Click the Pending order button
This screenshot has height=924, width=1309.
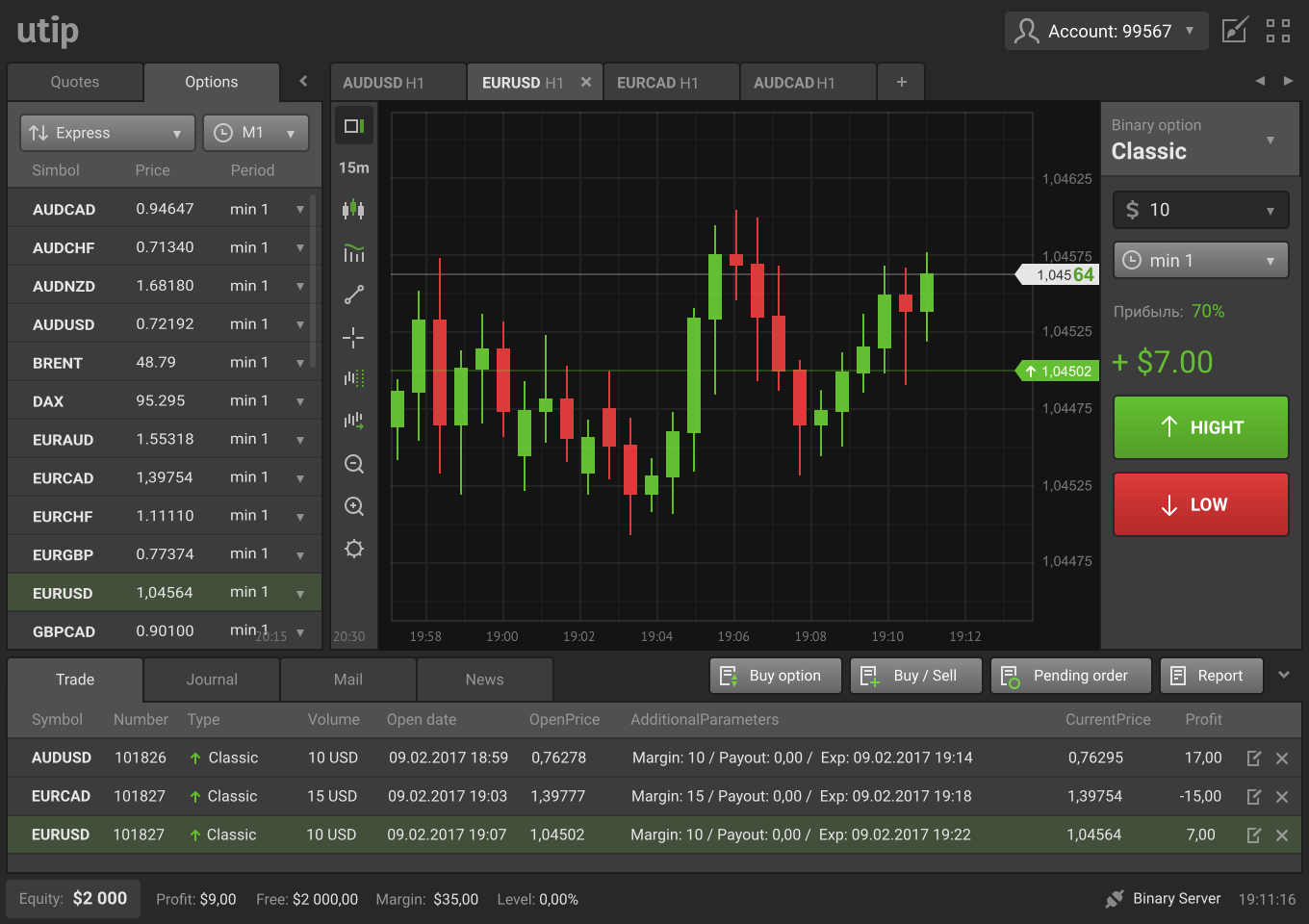click(x=1070, y=676)
